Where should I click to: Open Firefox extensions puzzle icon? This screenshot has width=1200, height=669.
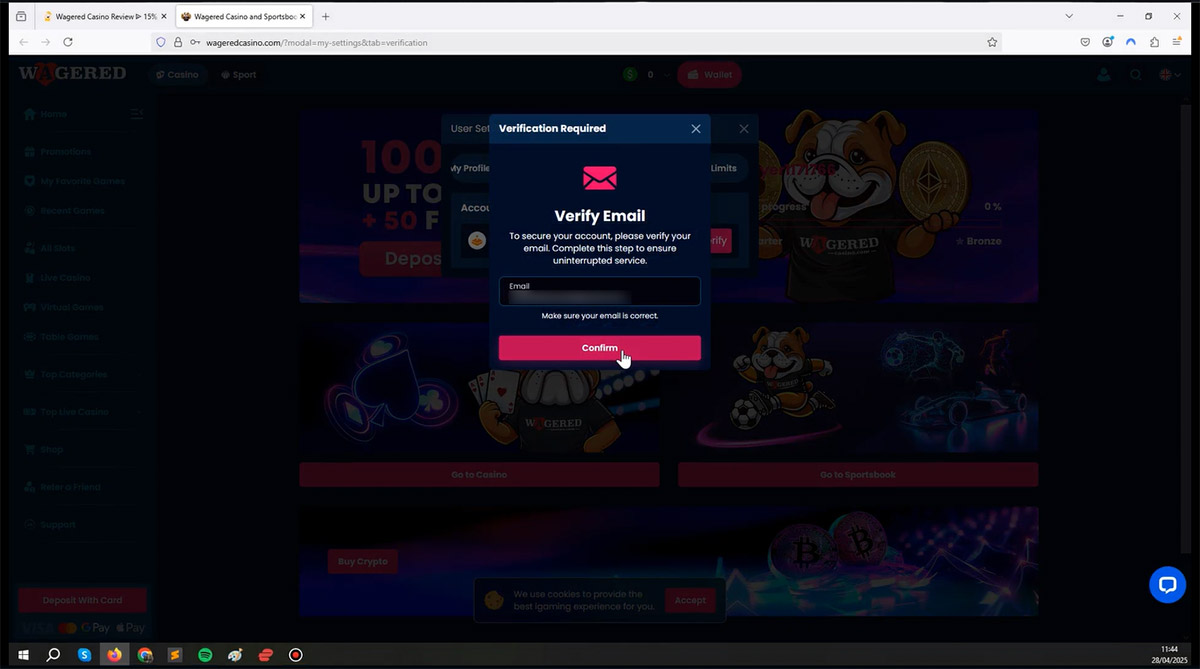click(1154, 42)
